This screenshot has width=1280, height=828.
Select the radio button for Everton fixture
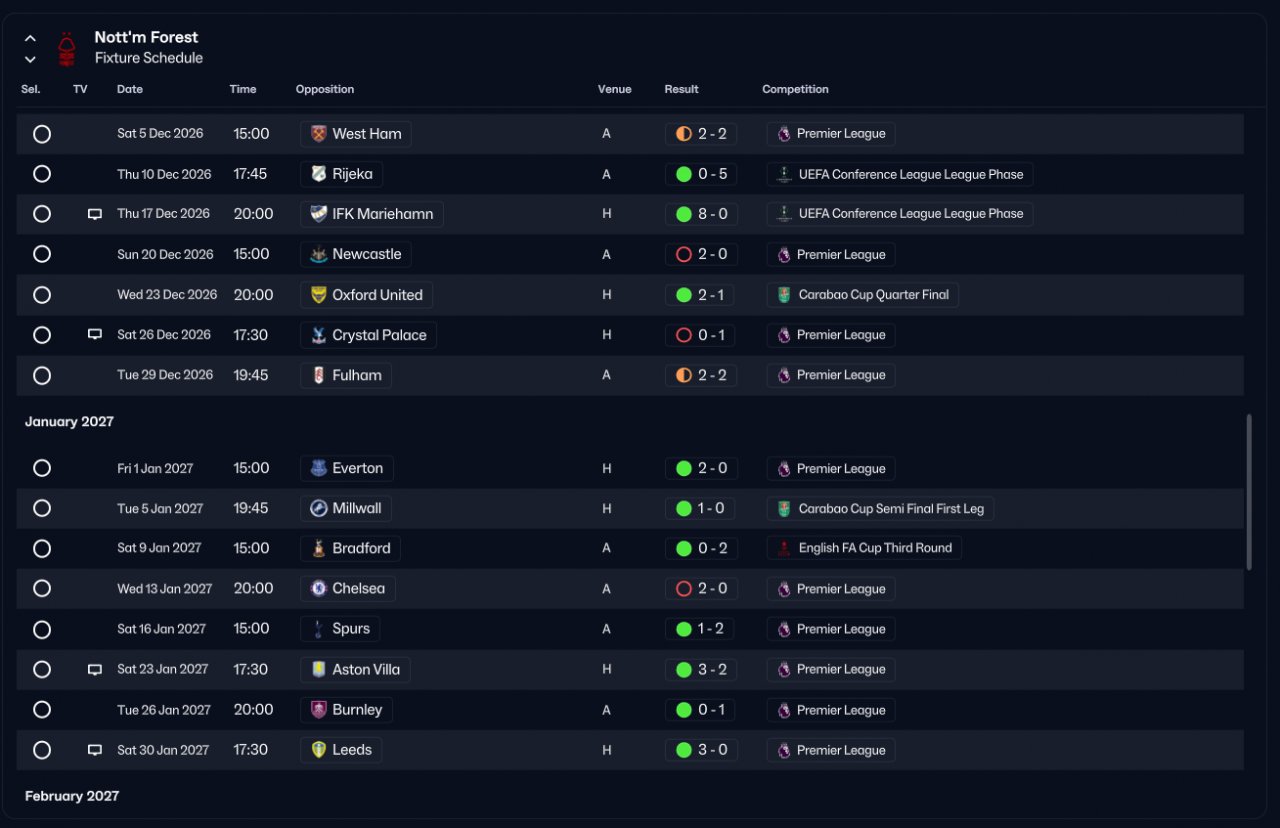(x=42, y=468)
